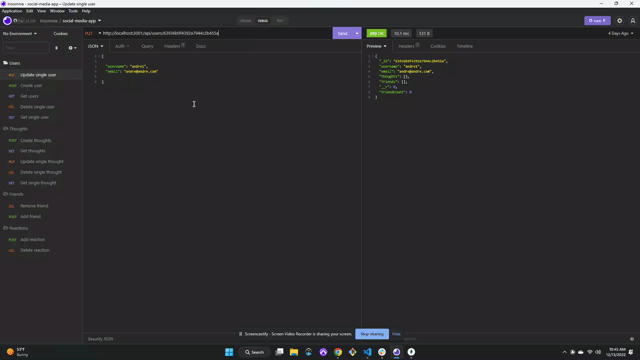
Task: Select the Get single user request
Action: [41, 117]
